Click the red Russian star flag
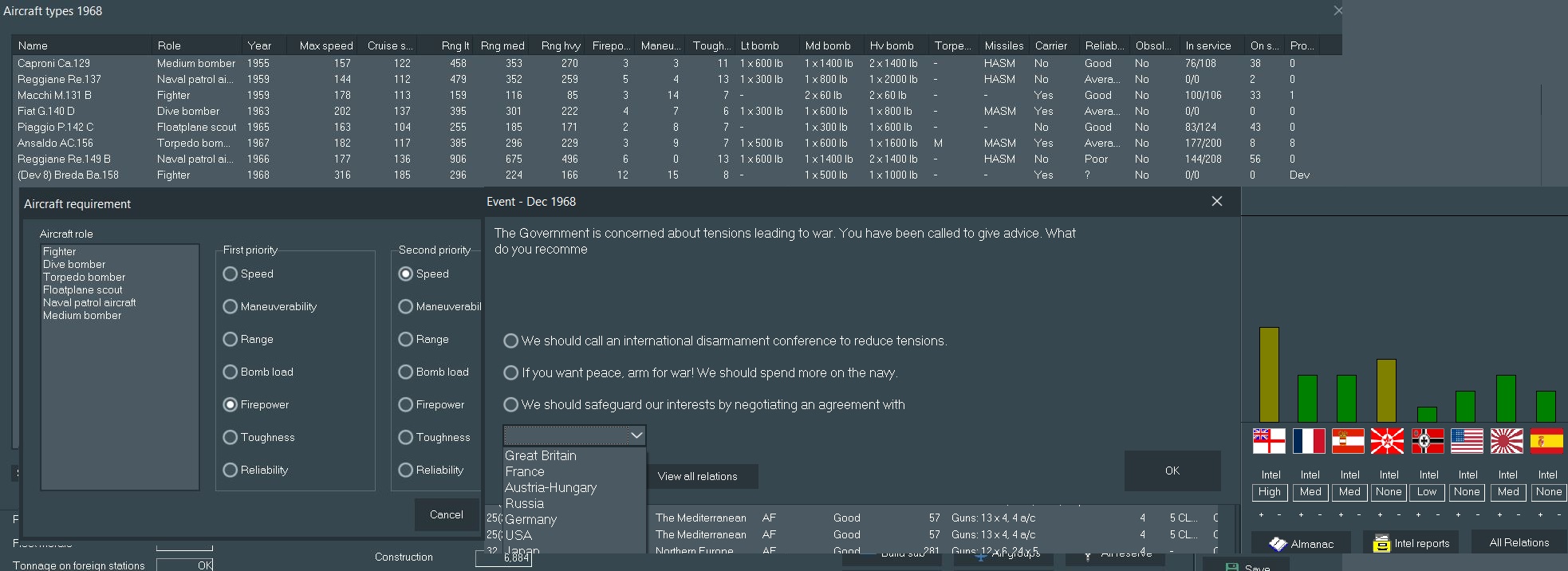This screenshot has height=571, width=1568. (x=1387, y=441)
